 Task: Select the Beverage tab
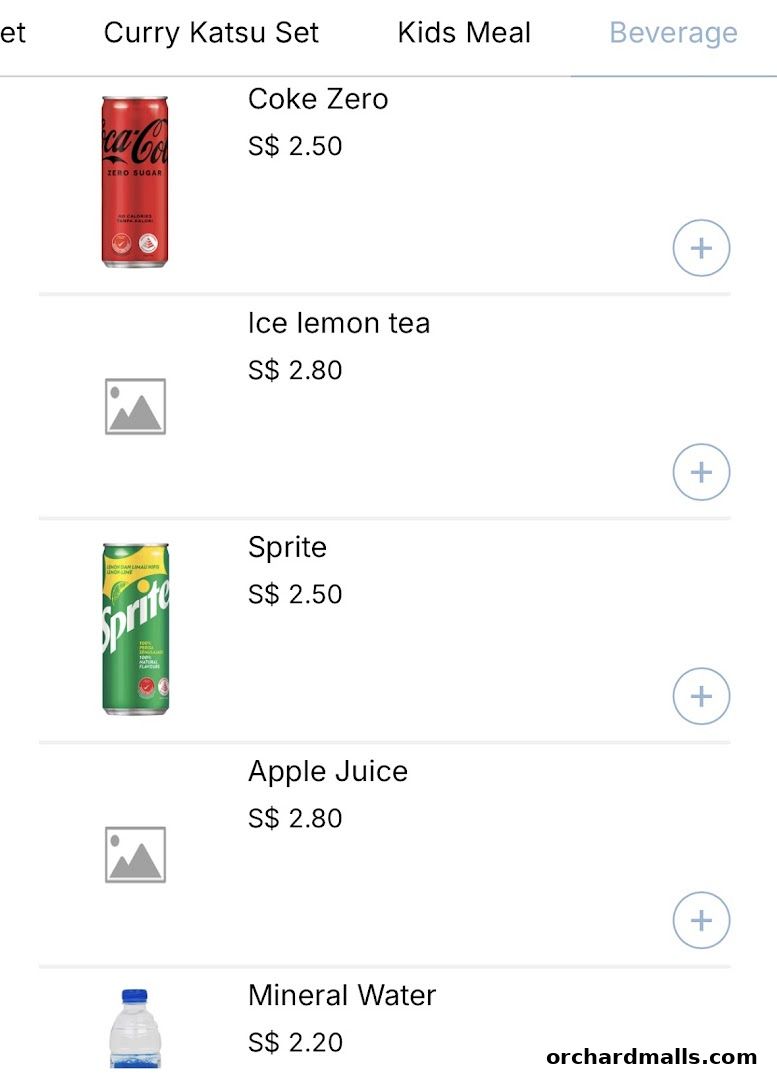click(673, 33)
